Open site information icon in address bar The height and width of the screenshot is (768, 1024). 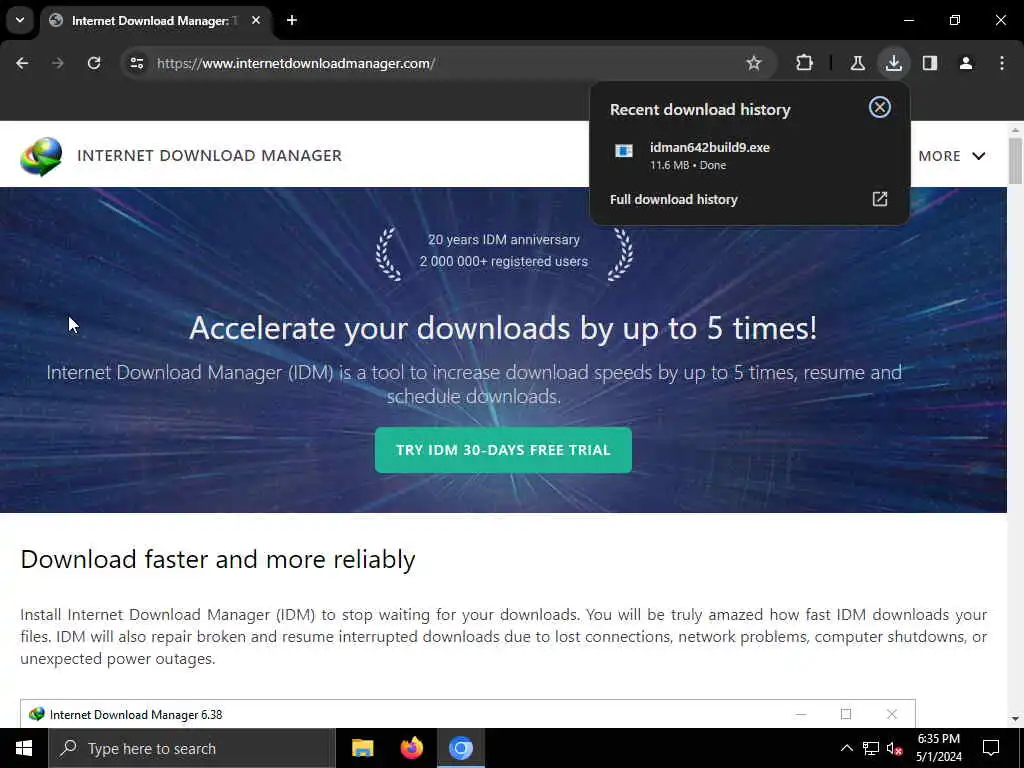click(136, 63)
